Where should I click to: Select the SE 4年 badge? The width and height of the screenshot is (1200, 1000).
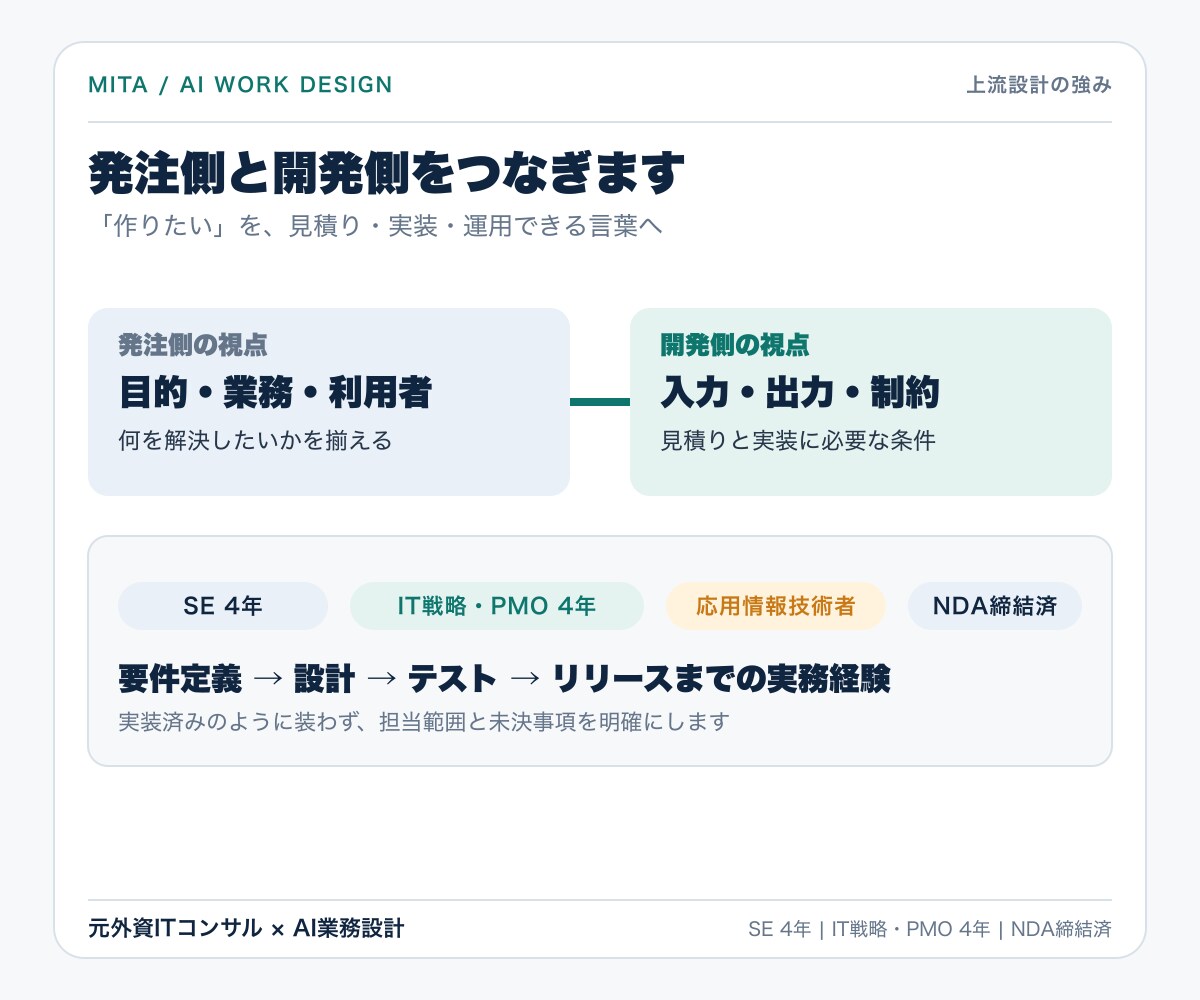click(x=223, y=606)
